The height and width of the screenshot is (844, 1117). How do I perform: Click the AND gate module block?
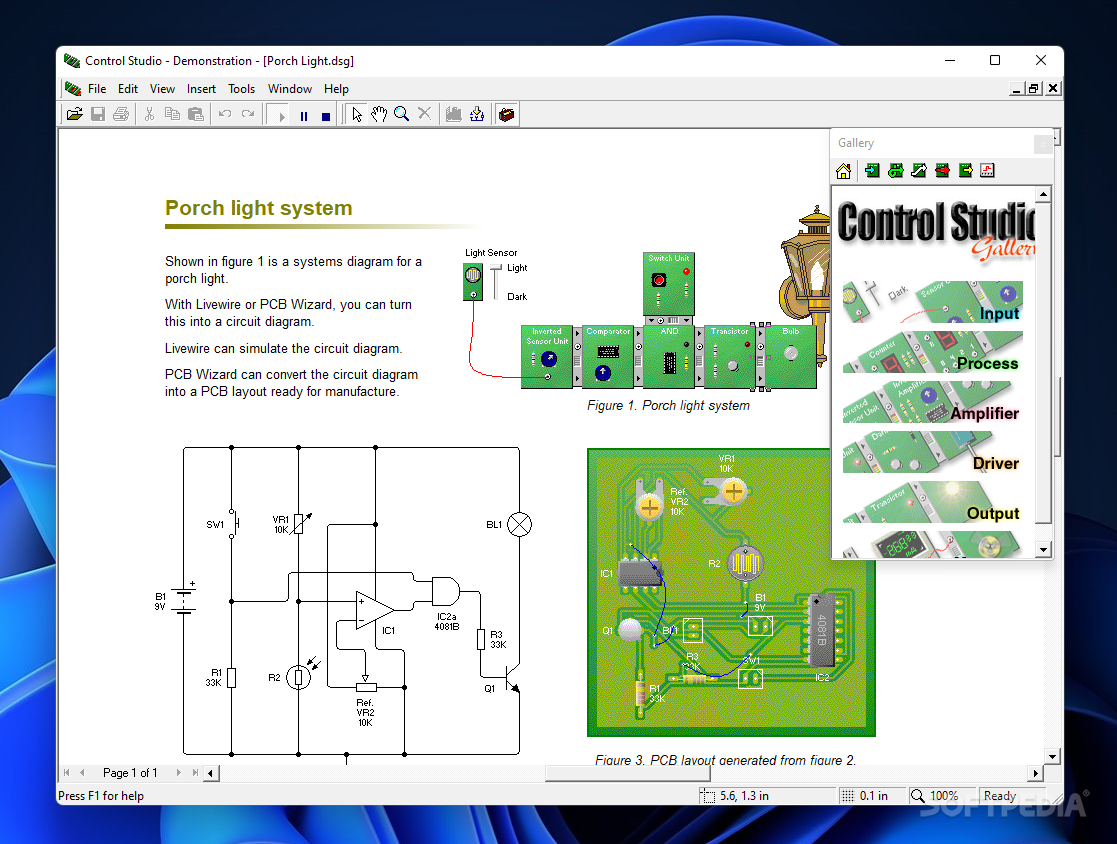tap(668, 357)
